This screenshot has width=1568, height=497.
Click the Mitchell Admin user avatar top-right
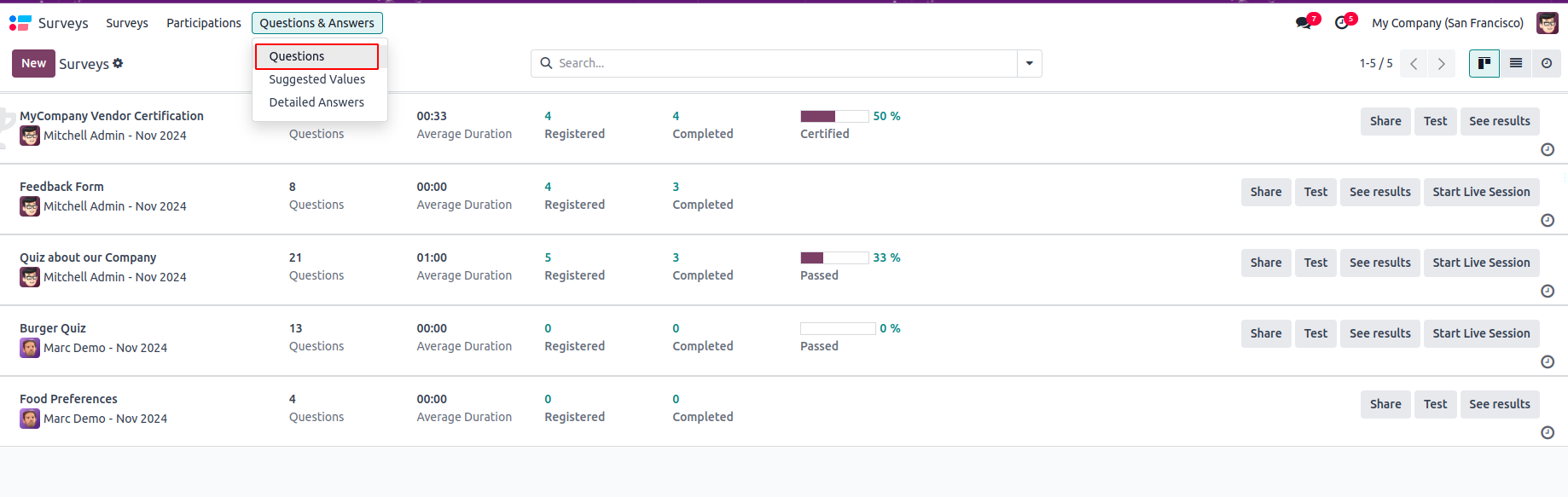point(1547,23)
